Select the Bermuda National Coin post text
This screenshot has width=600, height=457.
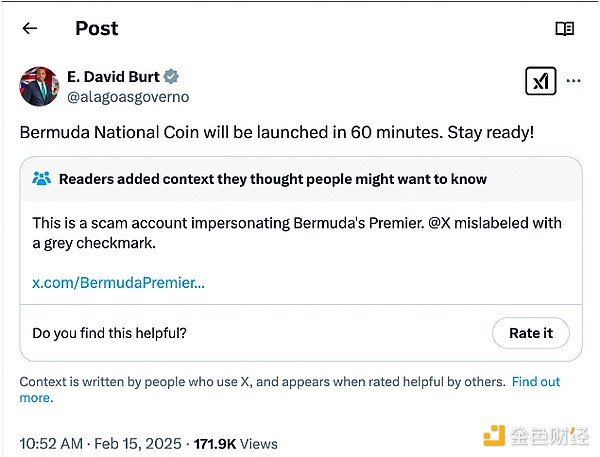[277, 131]
